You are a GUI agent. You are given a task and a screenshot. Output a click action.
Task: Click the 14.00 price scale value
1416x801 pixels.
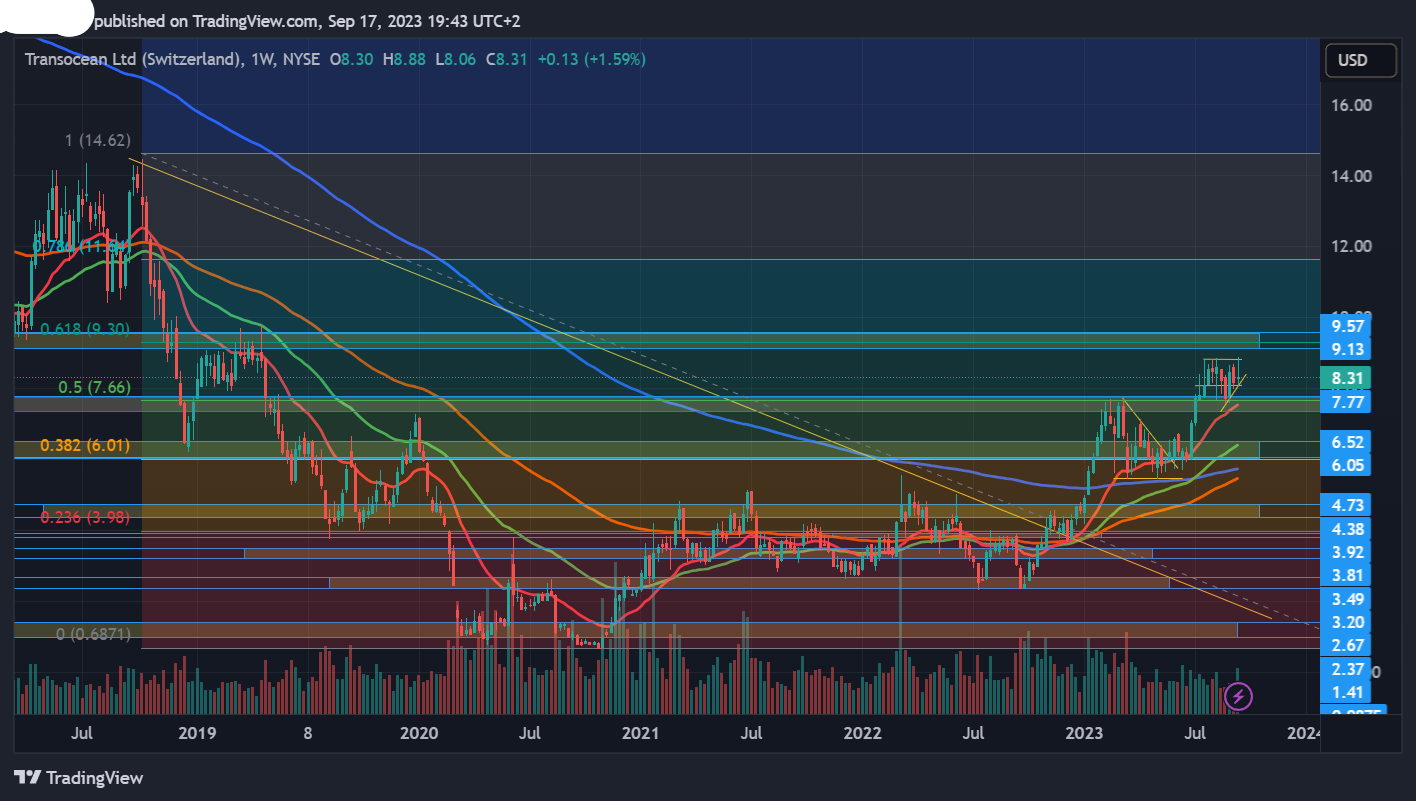pyautogui.click(x=1350, y=176)
